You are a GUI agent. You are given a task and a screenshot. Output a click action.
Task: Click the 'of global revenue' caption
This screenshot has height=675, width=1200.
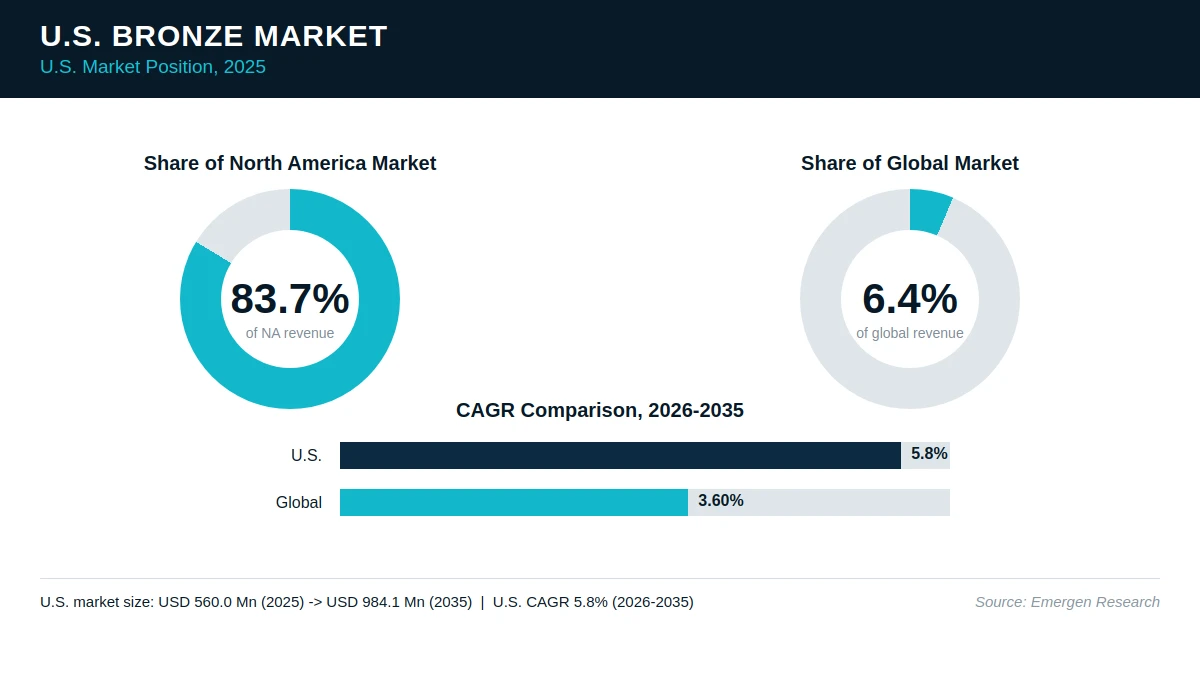pyautogui.click(x=910, y=333)
